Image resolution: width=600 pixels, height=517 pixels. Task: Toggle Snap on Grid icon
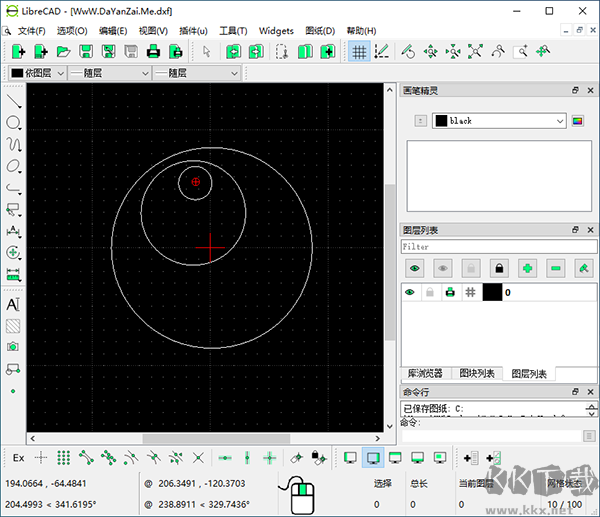pyautogui.click(x=64, y=457)
